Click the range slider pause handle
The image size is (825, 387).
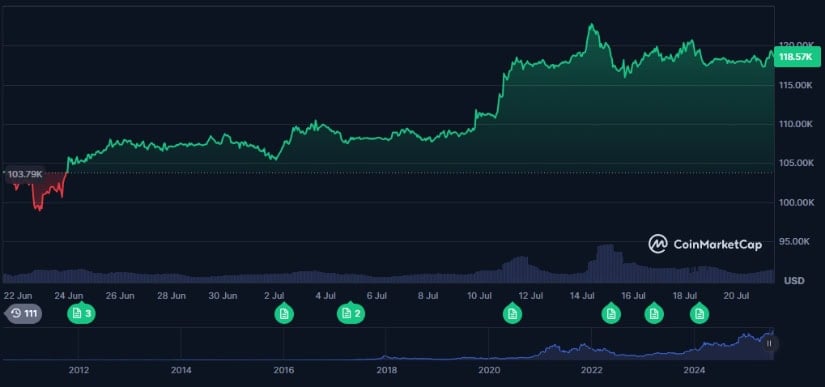[769, 344]
